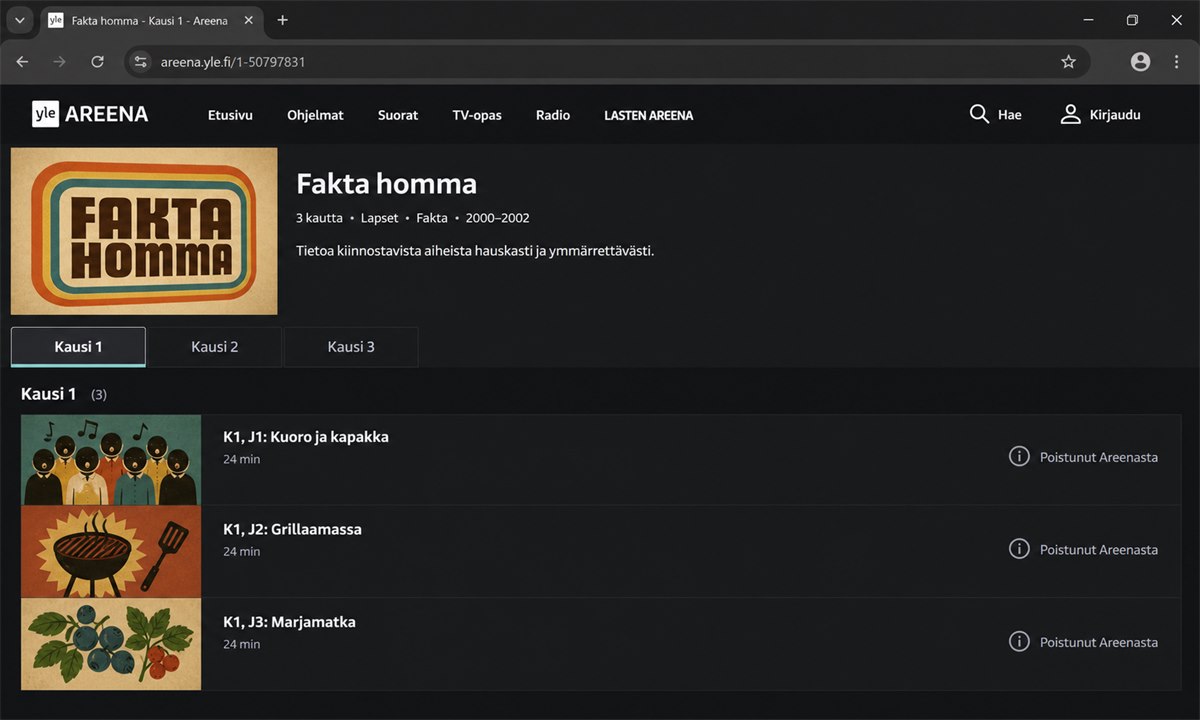
Task: Click the Kausi 1 section heading
Action: [49, 394]
